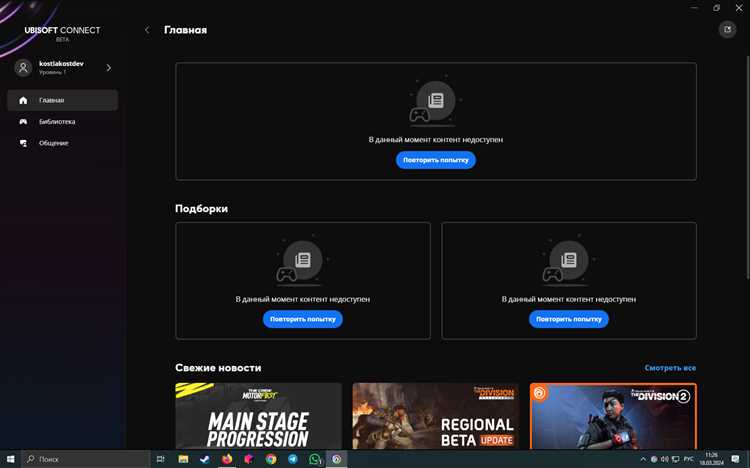This screenshot has height=468, width=750.
Task: Go back using the back arrow
Action: click(147, 30)
